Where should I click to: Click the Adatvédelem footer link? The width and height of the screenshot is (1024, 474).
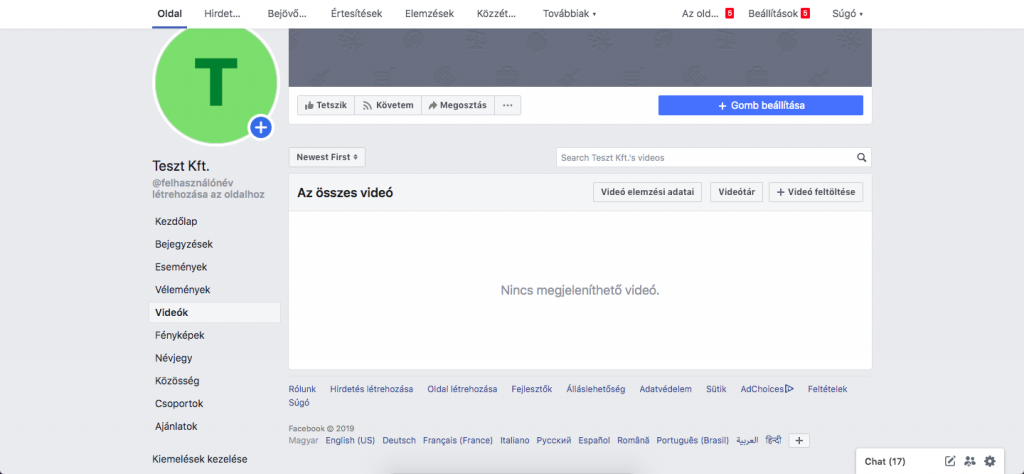click(x=665, y=389)
